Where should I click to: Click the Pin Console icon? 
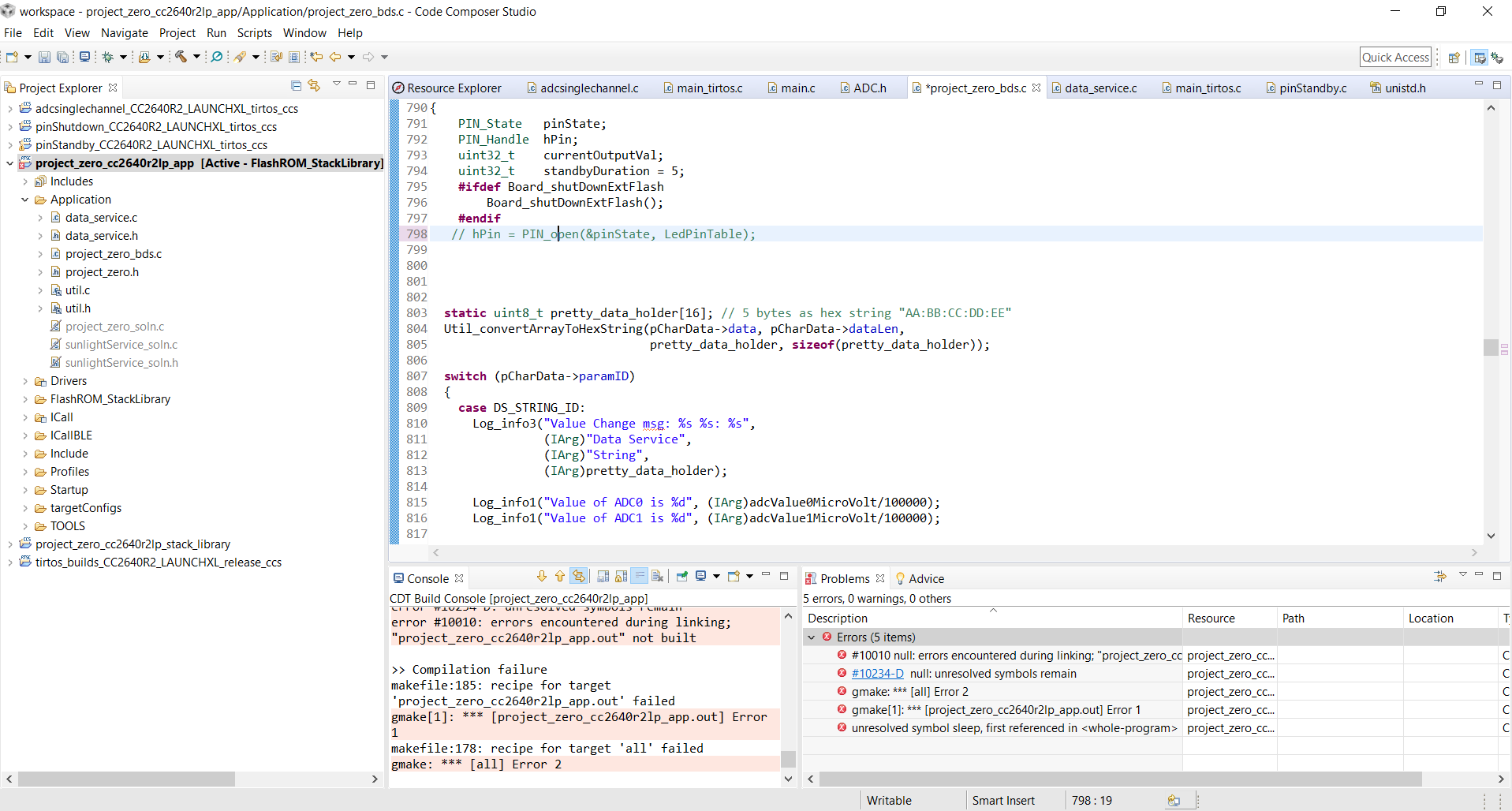pos(682,577)
